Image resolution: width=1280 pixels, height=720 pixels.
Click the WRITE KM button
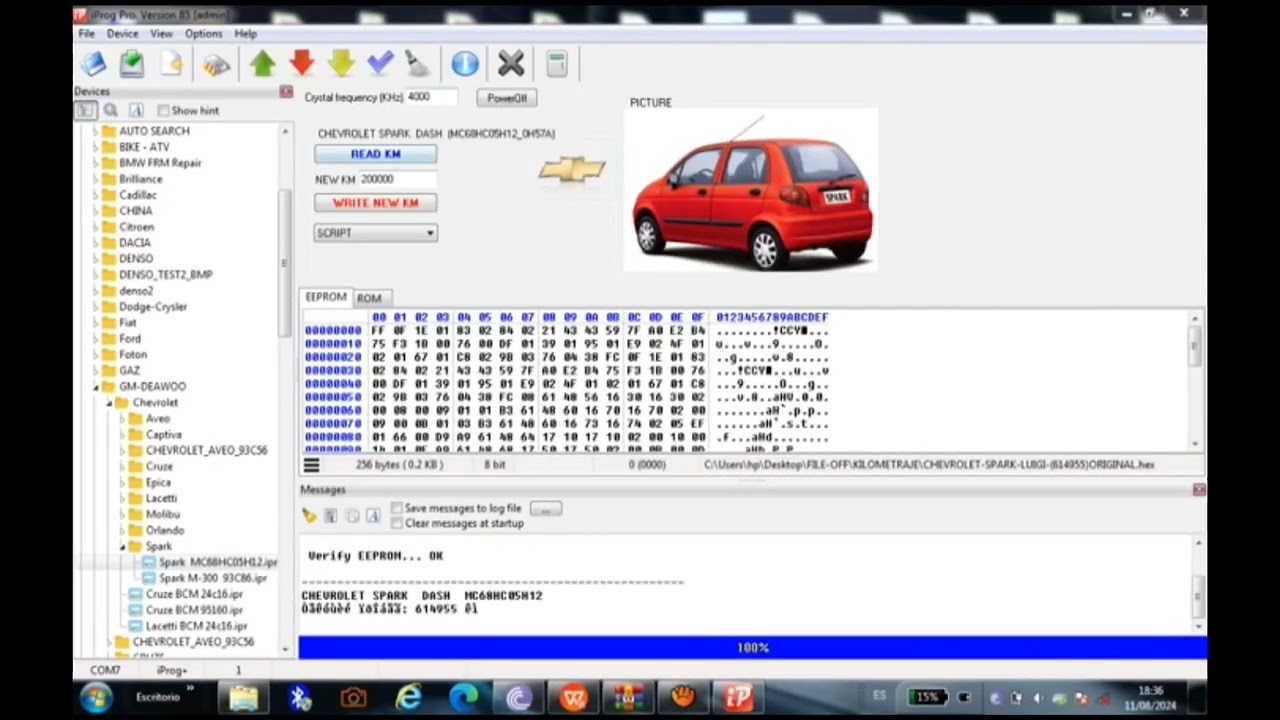click(375, 203)
